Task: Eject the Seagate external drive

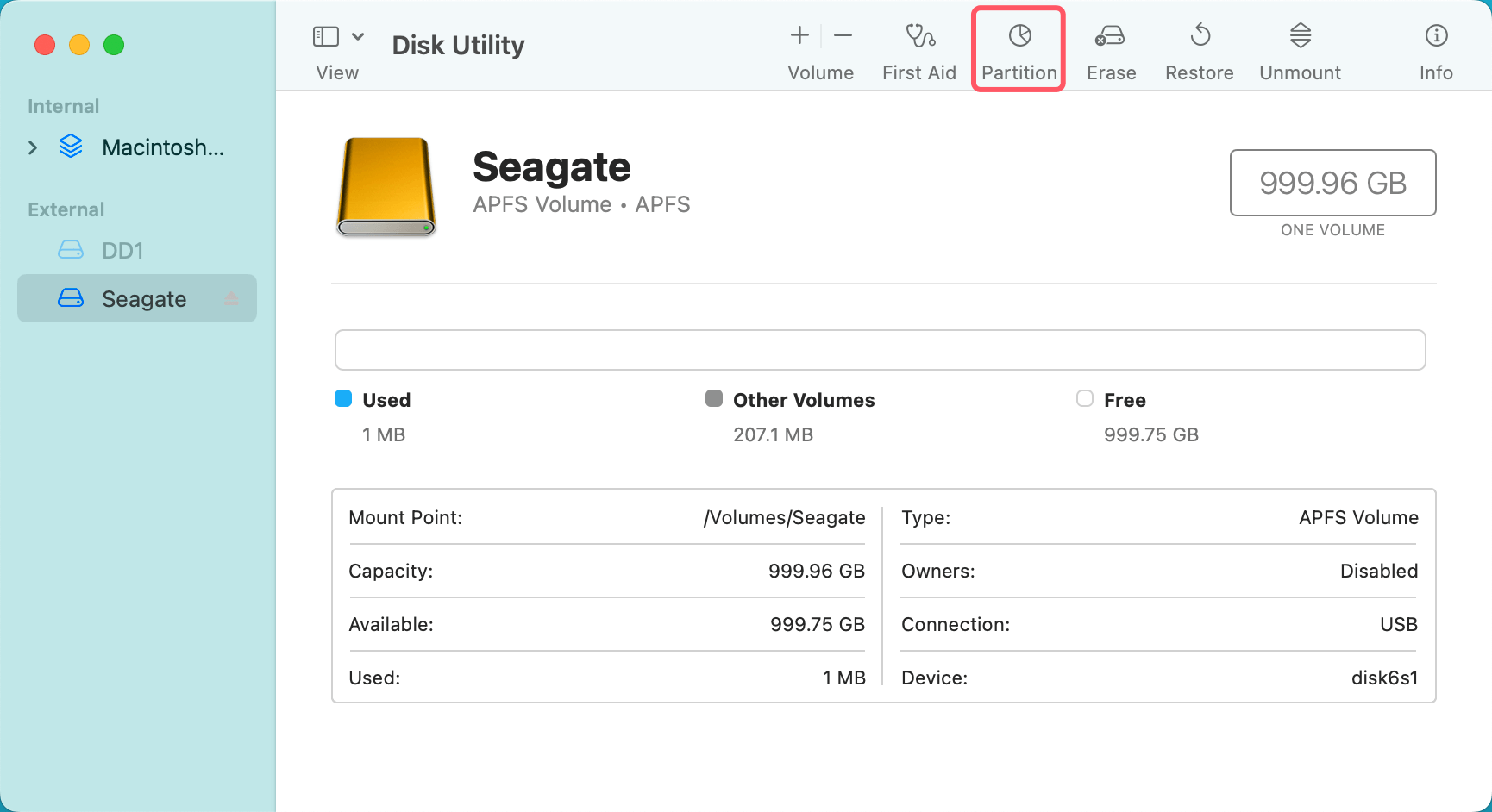Action: pos(231,298)
